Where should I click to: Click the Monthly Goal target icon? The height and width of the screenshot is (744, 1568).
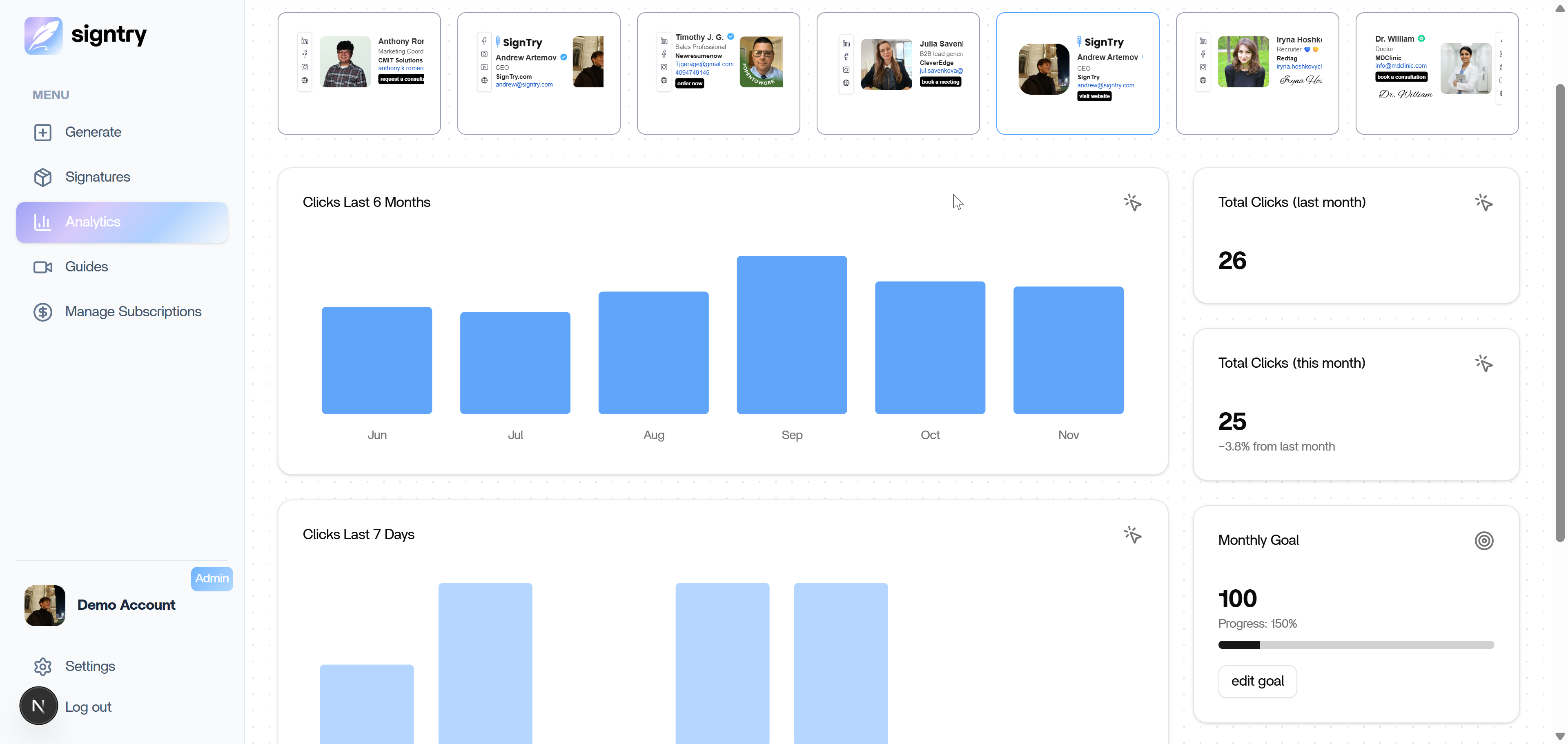point(1483,540)
